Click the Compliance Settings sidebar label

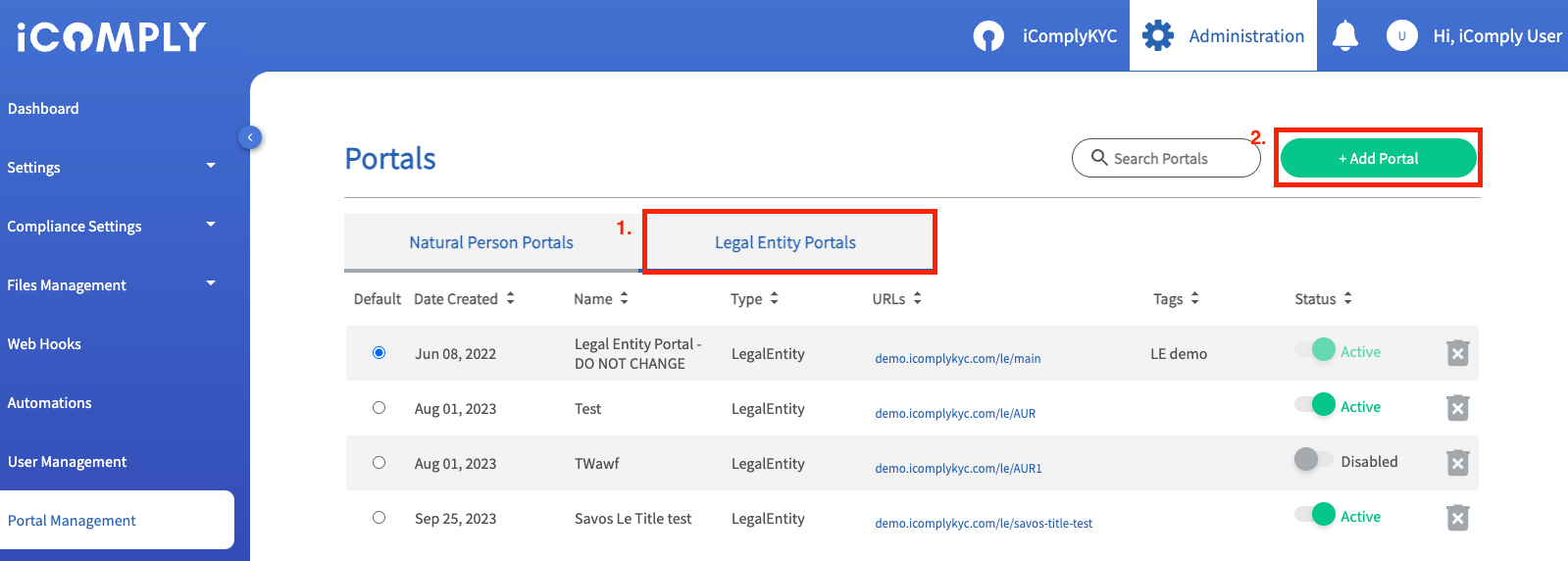[x=75, y=227]
